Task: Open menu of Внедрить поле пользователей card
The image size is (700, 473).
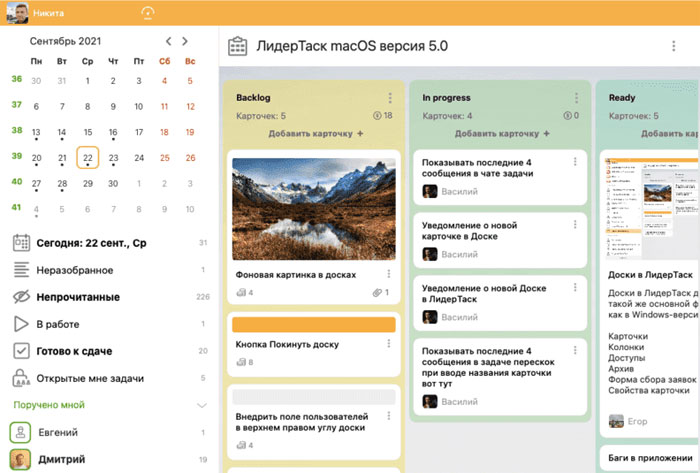Action: coord(389,416)
